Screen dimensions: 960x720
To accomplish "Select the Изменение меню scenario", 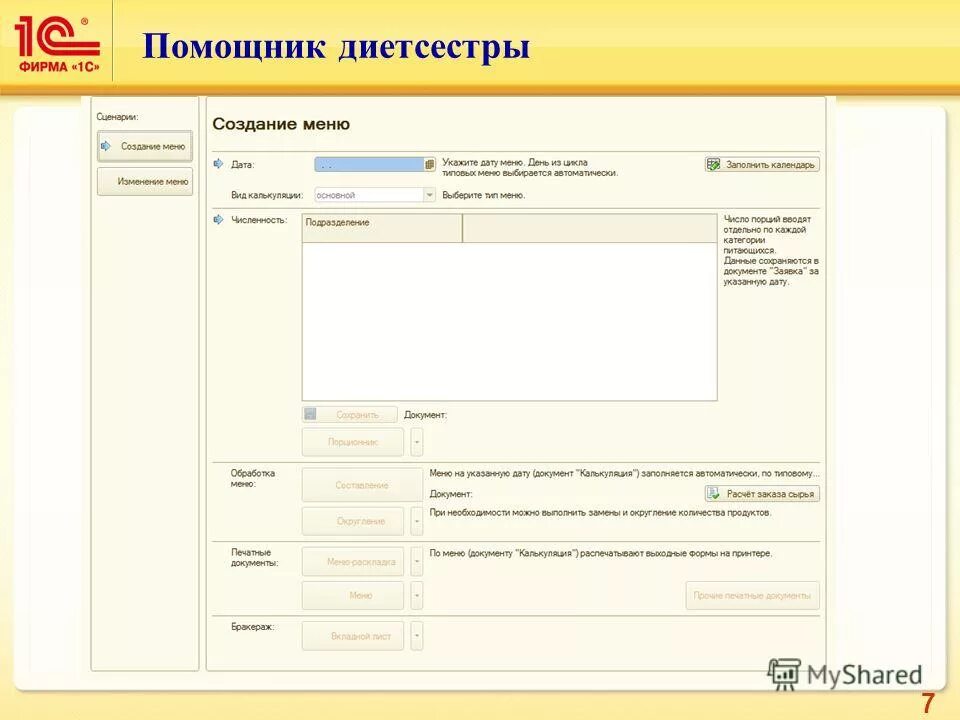I will pos(143,181).
